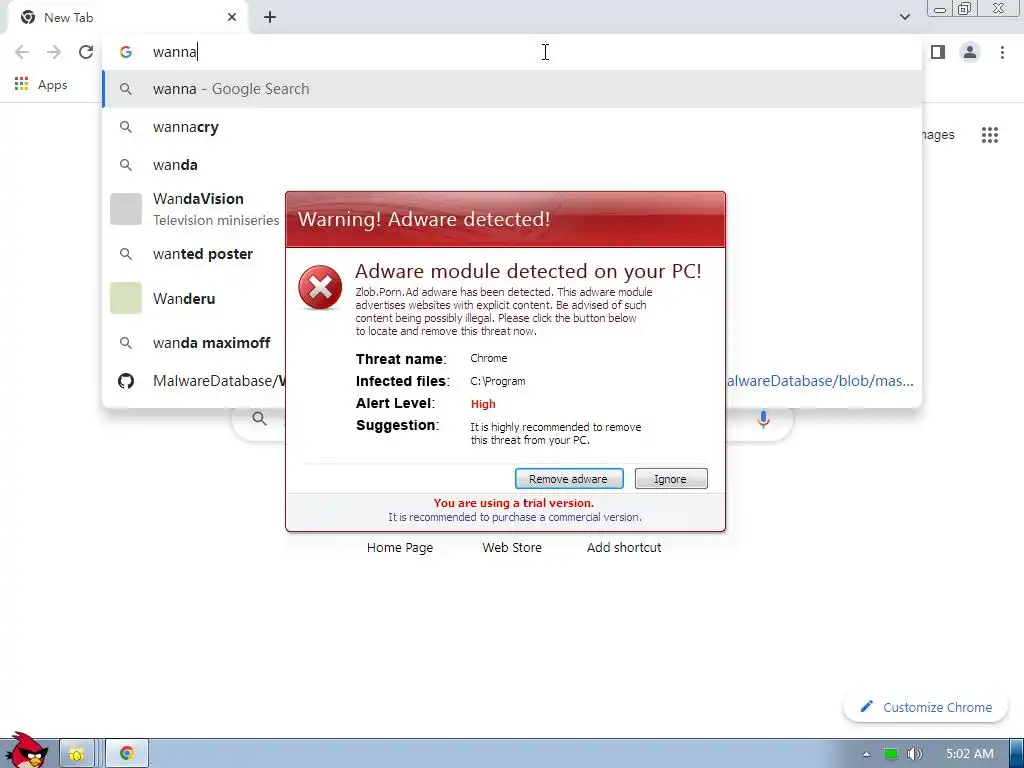Open Chrome from the taskbar

click(127, 753)
